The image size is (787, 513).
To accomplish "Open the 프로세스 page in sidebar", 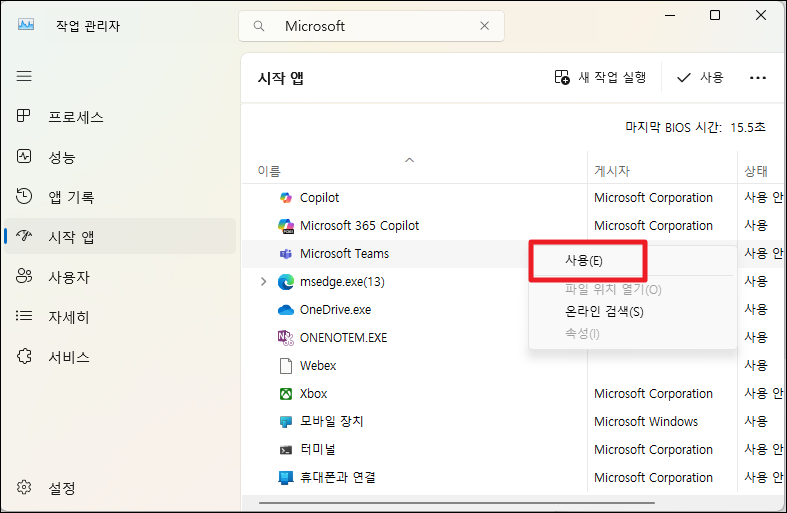I will click(x=120, y=116).
